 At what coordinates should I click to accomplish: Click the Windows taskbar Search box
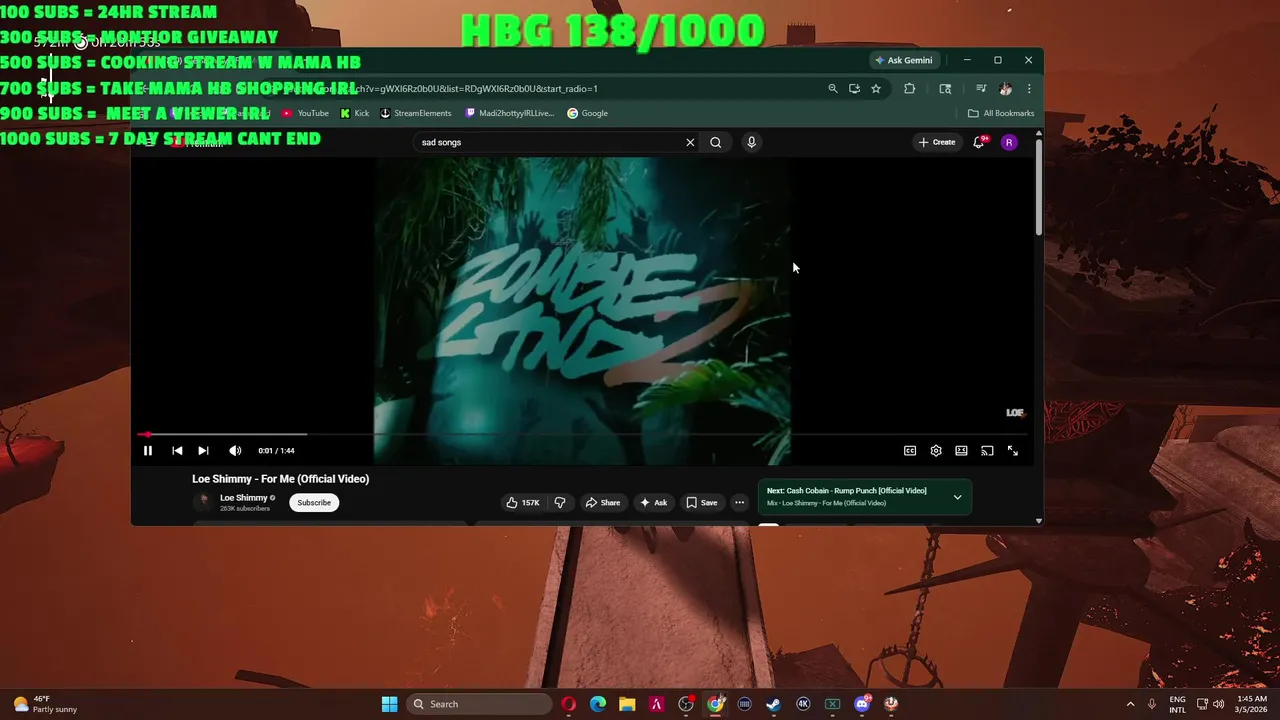click(480, 704)
